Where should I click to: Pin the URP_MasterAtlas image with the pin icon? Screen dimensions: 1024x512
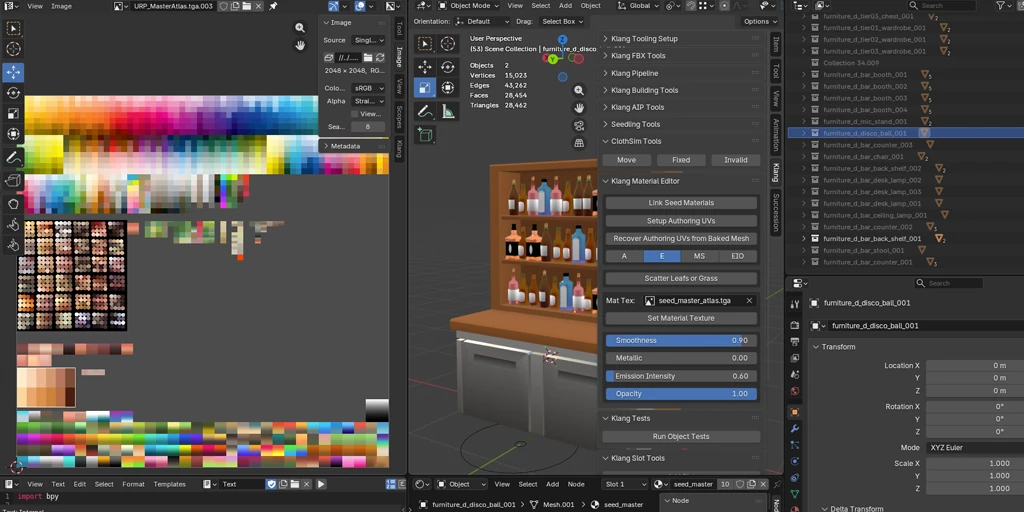point(273,6)
